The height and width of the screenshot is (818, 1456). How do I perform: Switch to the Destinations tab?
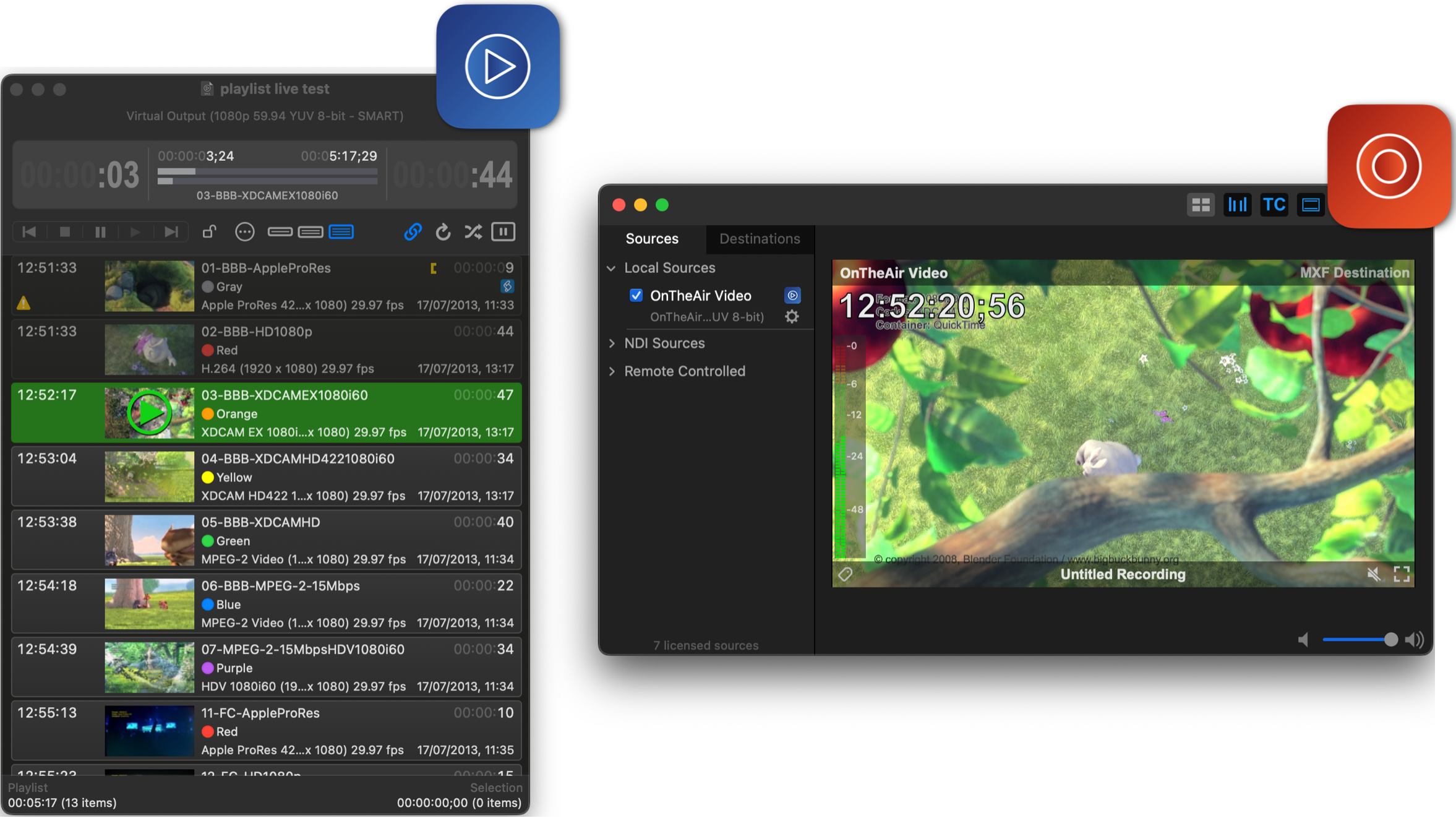click(x=760, y=239)
